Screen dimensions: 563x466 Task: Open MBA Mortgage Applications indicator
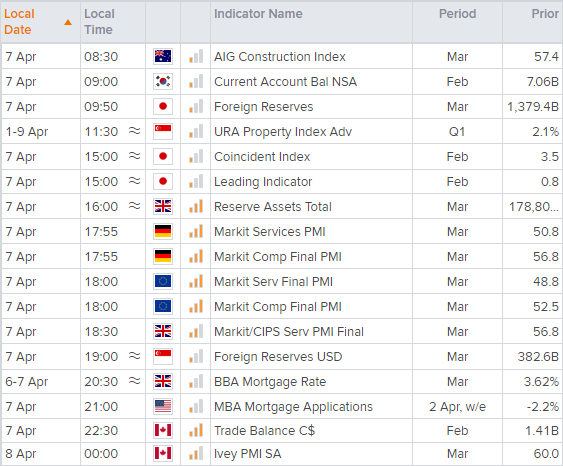coord(293,407)
